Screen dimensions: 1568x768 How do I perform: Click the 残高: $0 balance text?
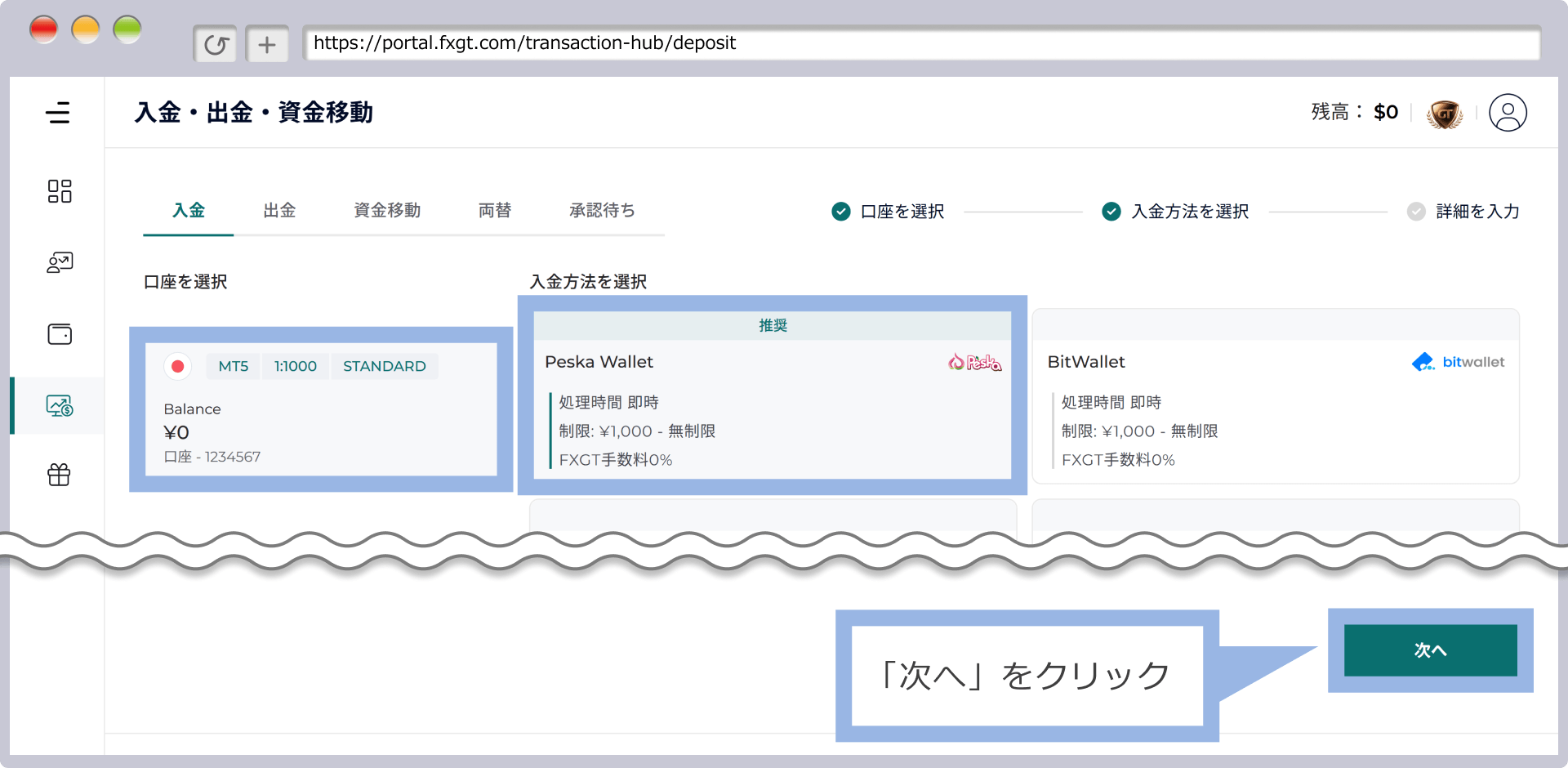tap(1355, 112)
